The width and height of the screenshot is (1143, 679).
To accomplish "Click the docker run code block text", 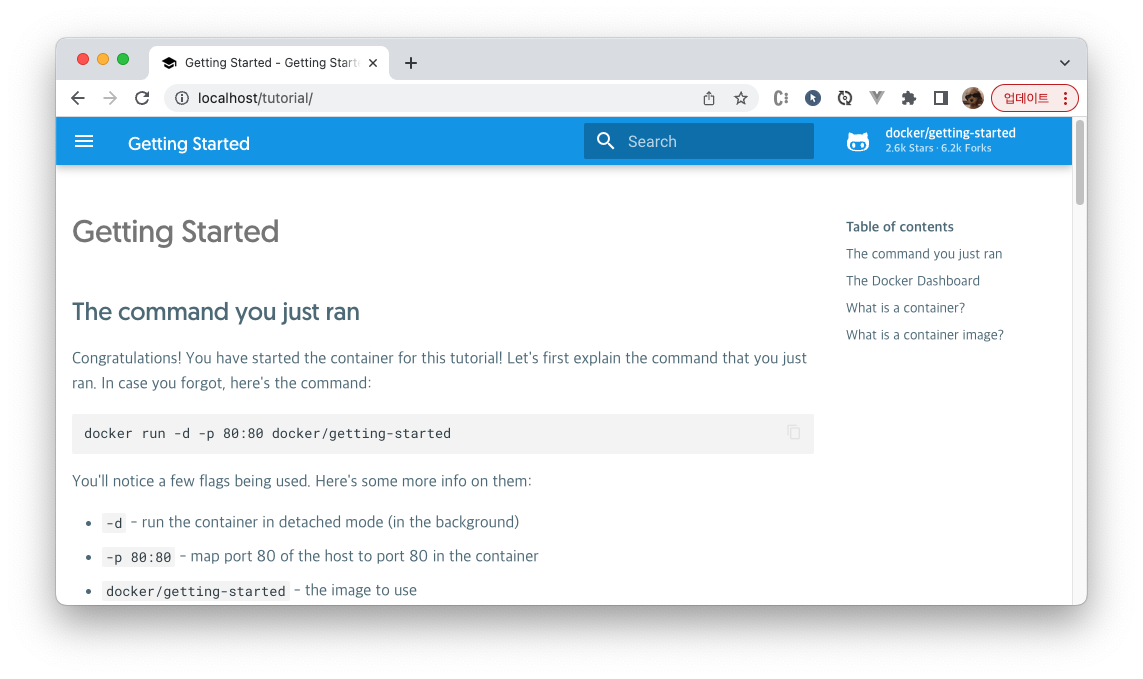I will [x=268, y=433].
